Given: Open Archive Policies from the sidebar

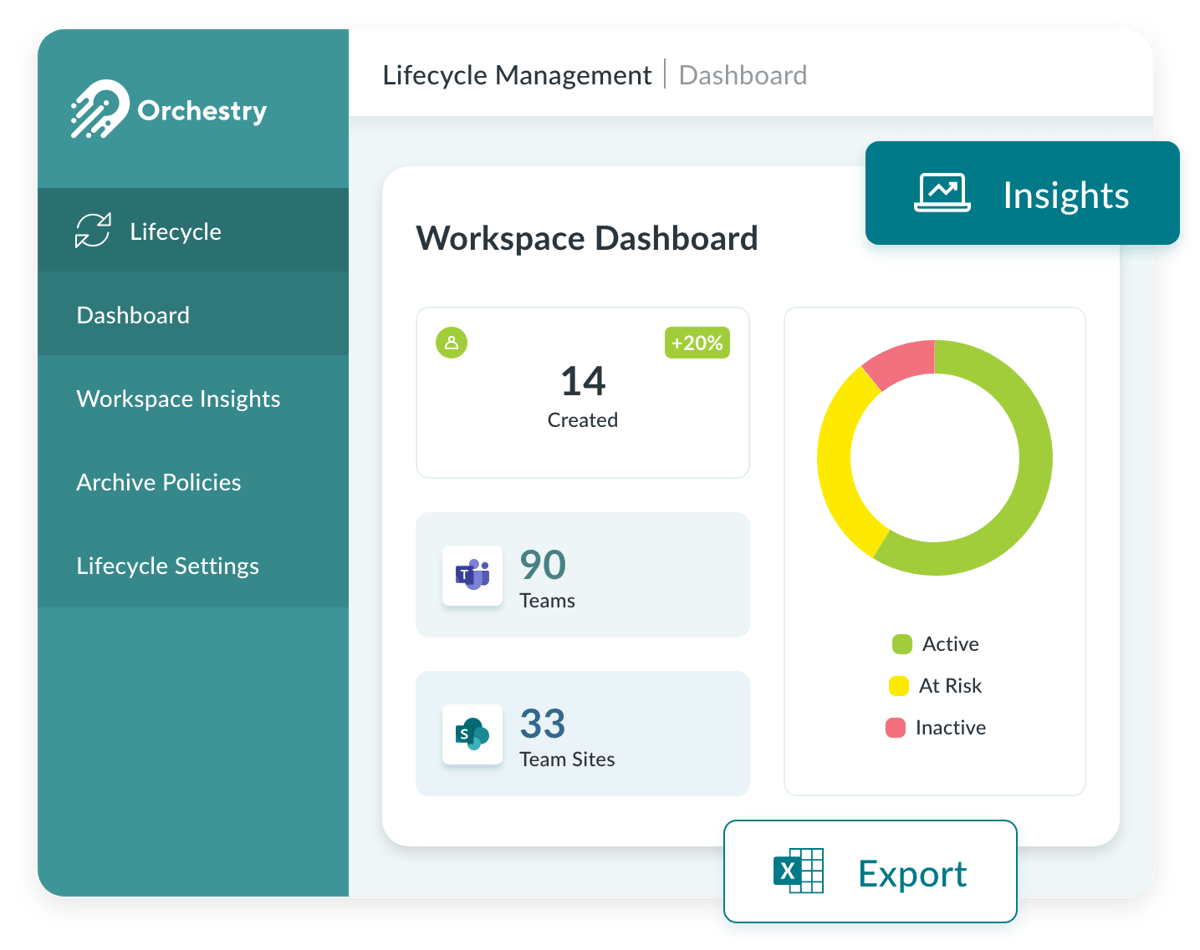Looking at the screenshot, I should point(159,482).
